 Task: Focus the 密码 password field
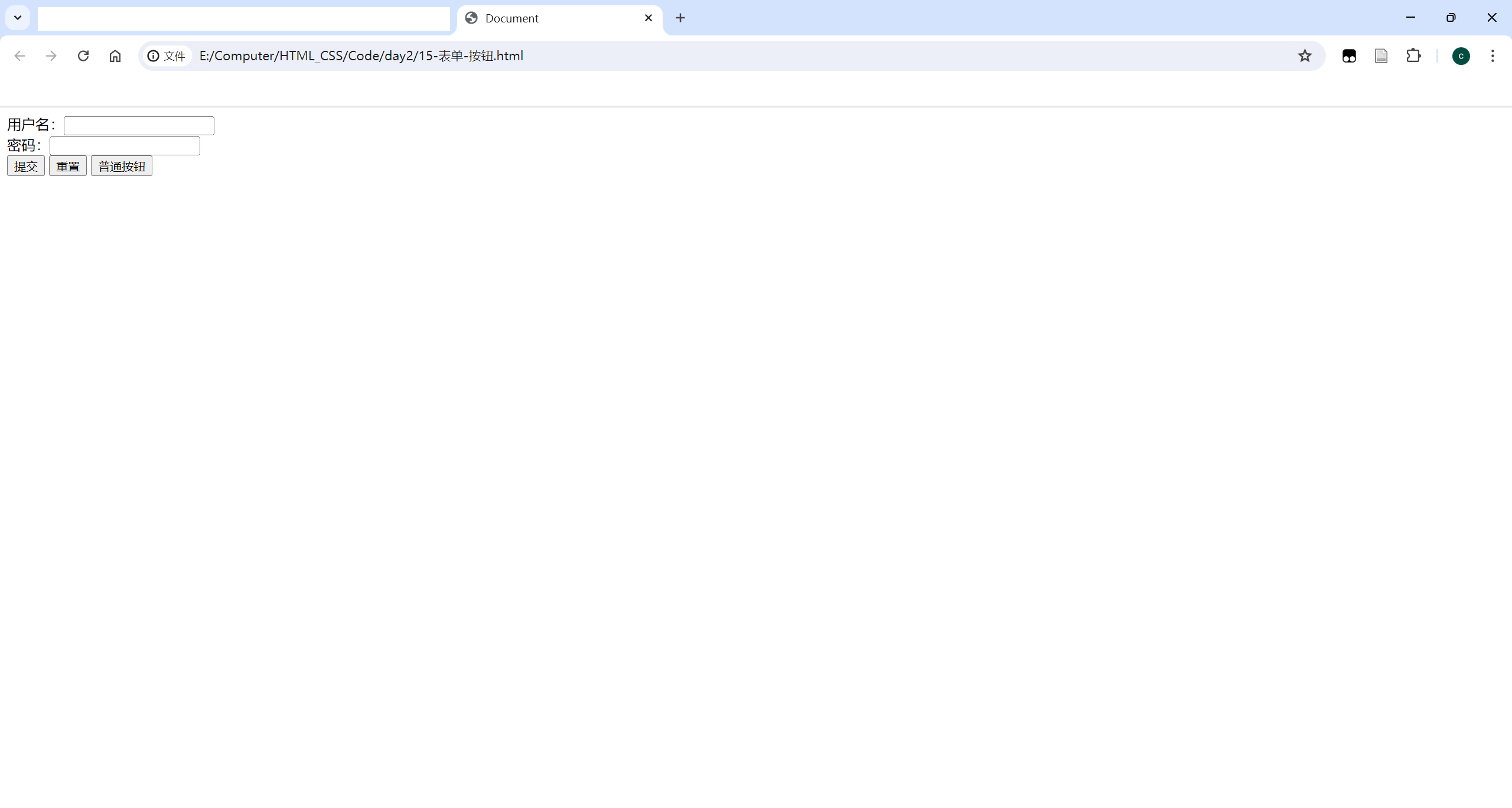pos(125,146)
